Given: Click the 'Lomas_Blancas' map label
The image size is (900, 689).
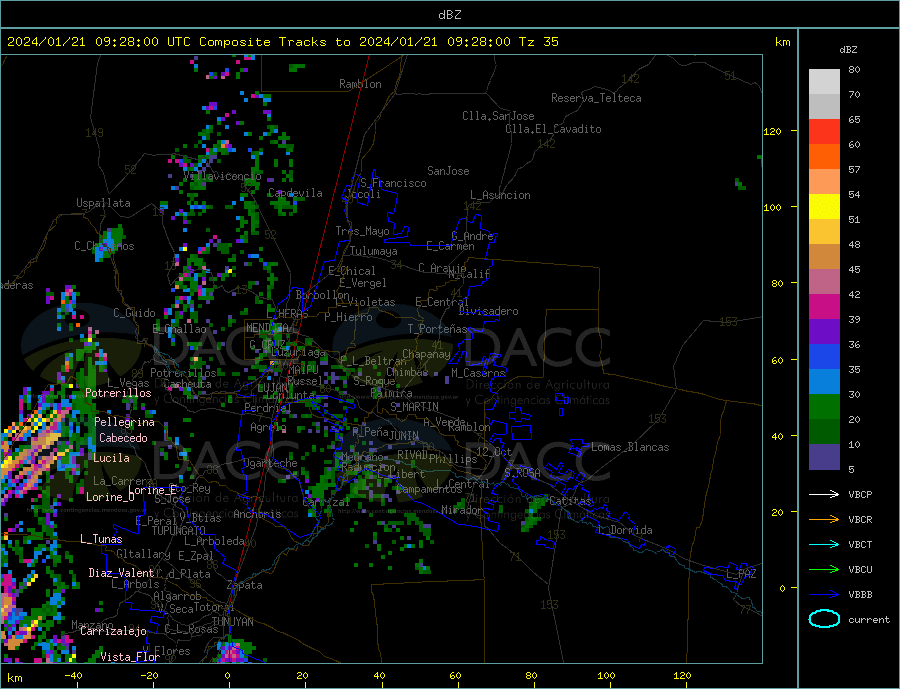Looking at the screenshot, I should tap(630, 447).
